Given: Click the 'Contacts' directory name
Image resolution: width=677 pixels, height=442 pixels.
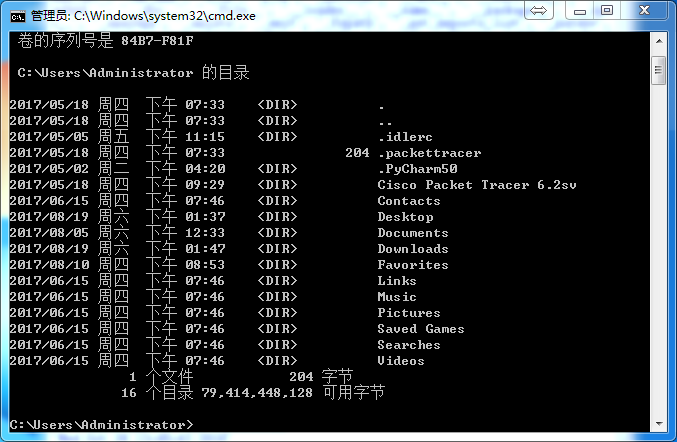Looking at the screenshot, I should click(409, 201).
